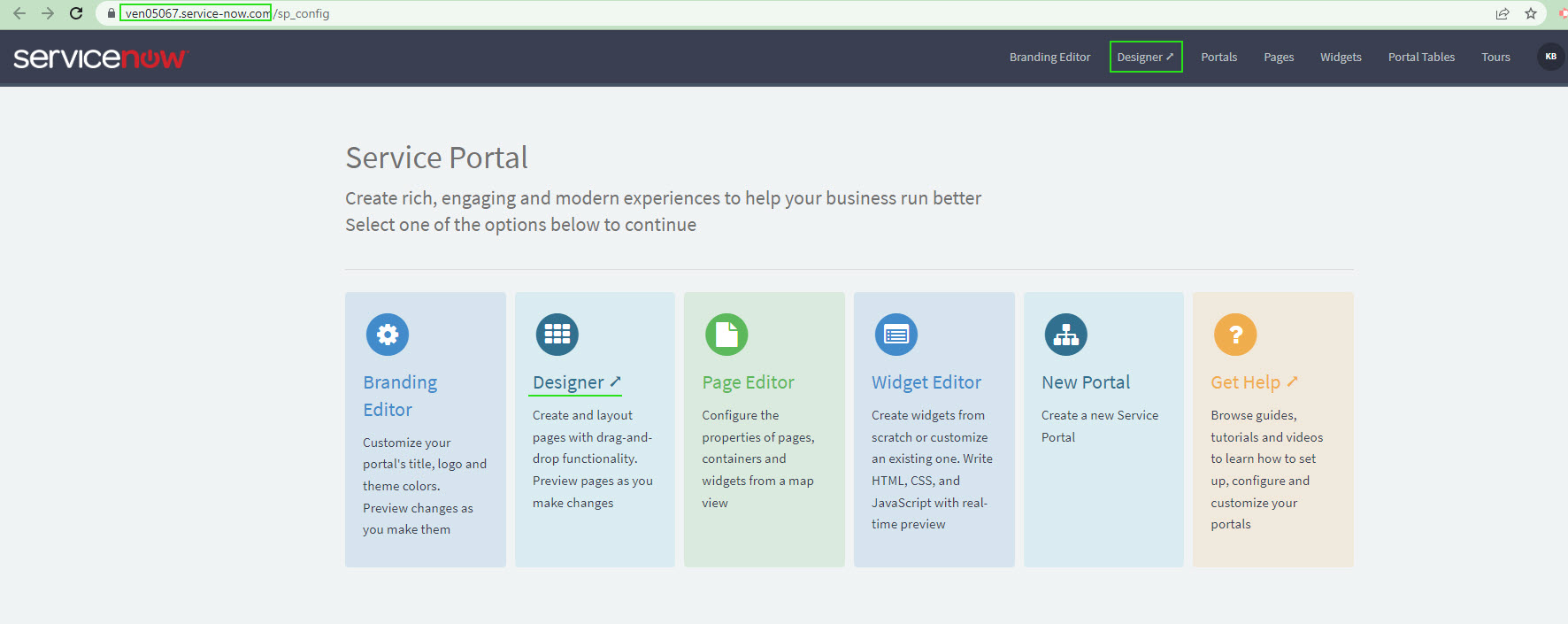
Task: Click the Designer grid icon
Action: pyautogui.click(x=557, y=335)
